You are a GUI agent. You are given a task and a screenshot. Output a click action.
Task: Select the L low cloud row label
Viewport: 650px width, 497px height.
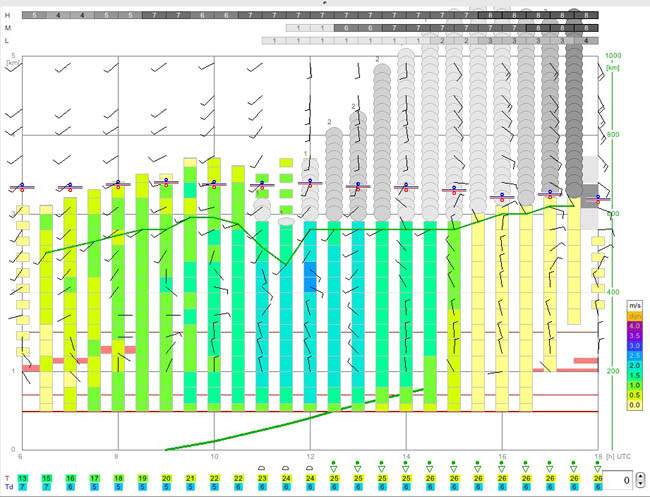[x=8, y=40]
